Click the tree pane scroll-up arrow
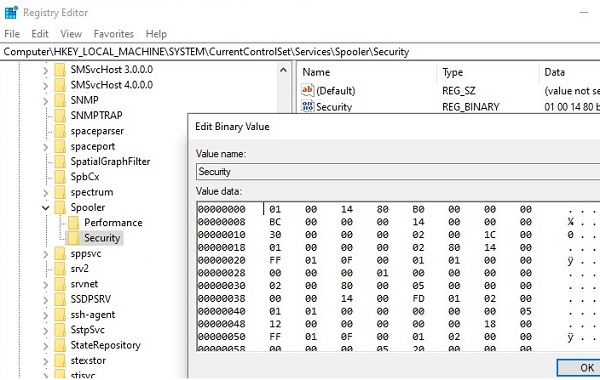Viewport: 600px width, 380px height. coord(283,70)
